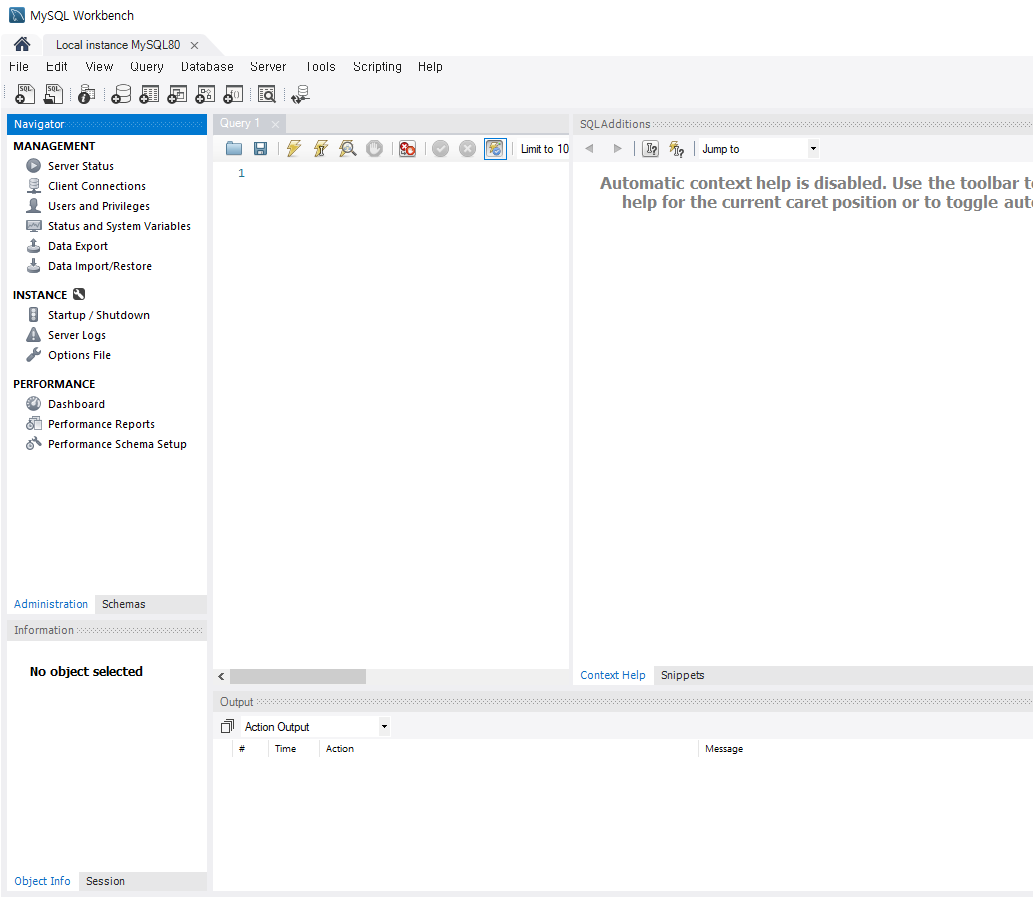Execute statement under cursor icon
The image size is (1033, 898).
pos(321,149)
